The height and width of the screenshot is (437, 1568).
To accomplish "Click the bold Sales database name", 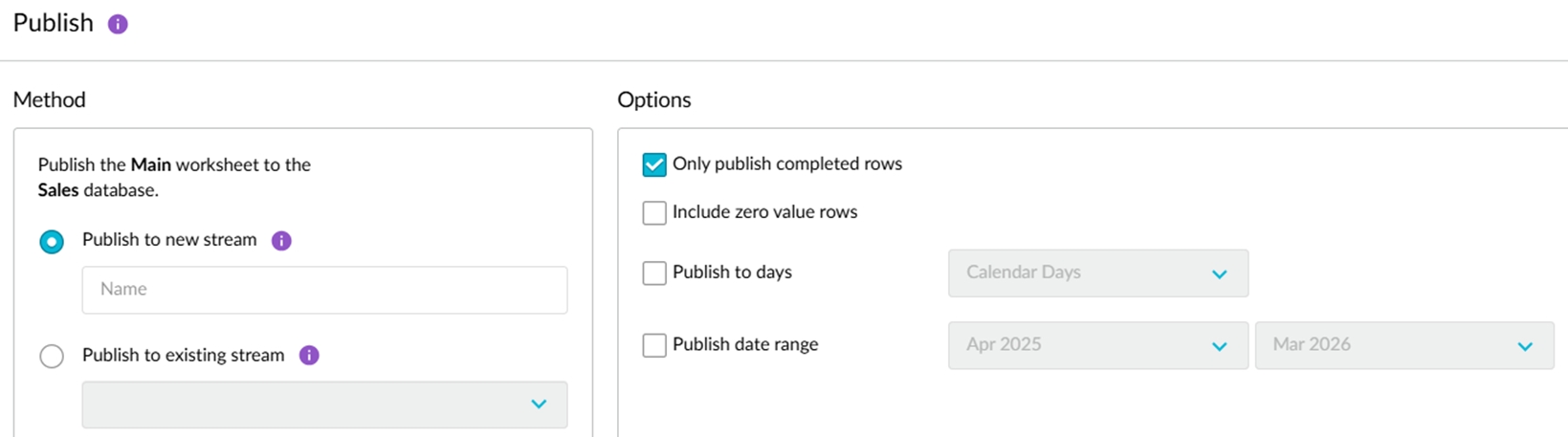I will [58, 190].
